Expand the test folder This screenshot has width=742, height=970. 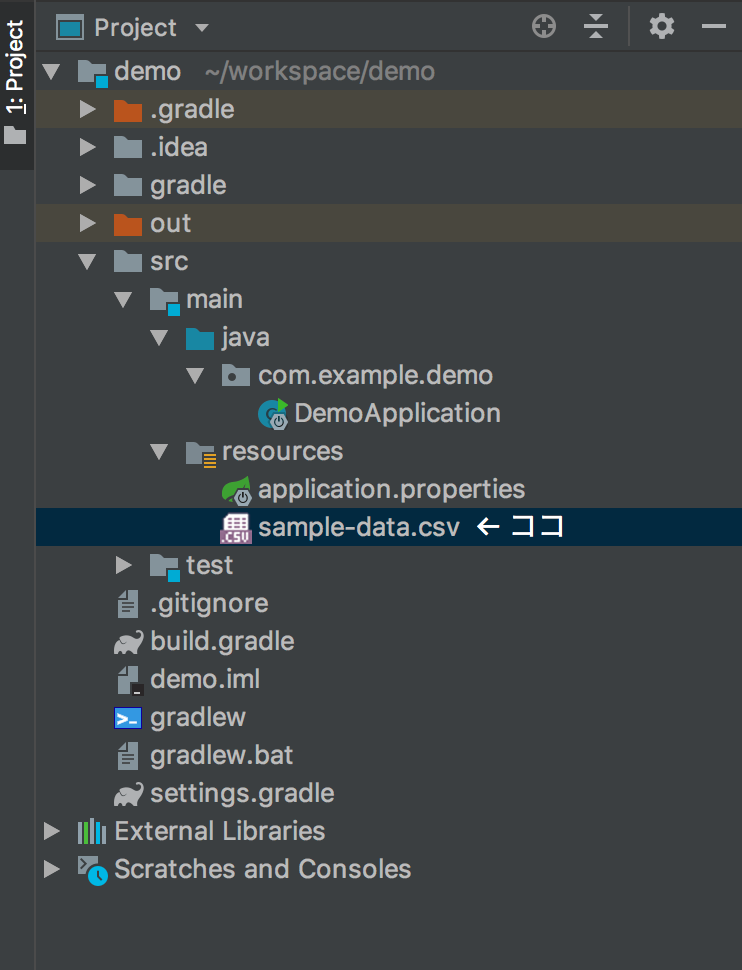(124, 565)
